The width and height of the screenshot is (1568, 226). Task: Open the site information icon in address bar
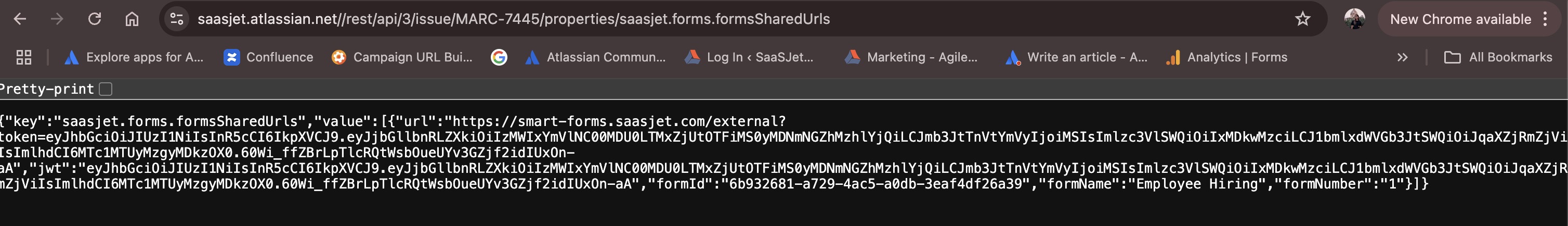(177, 19)
